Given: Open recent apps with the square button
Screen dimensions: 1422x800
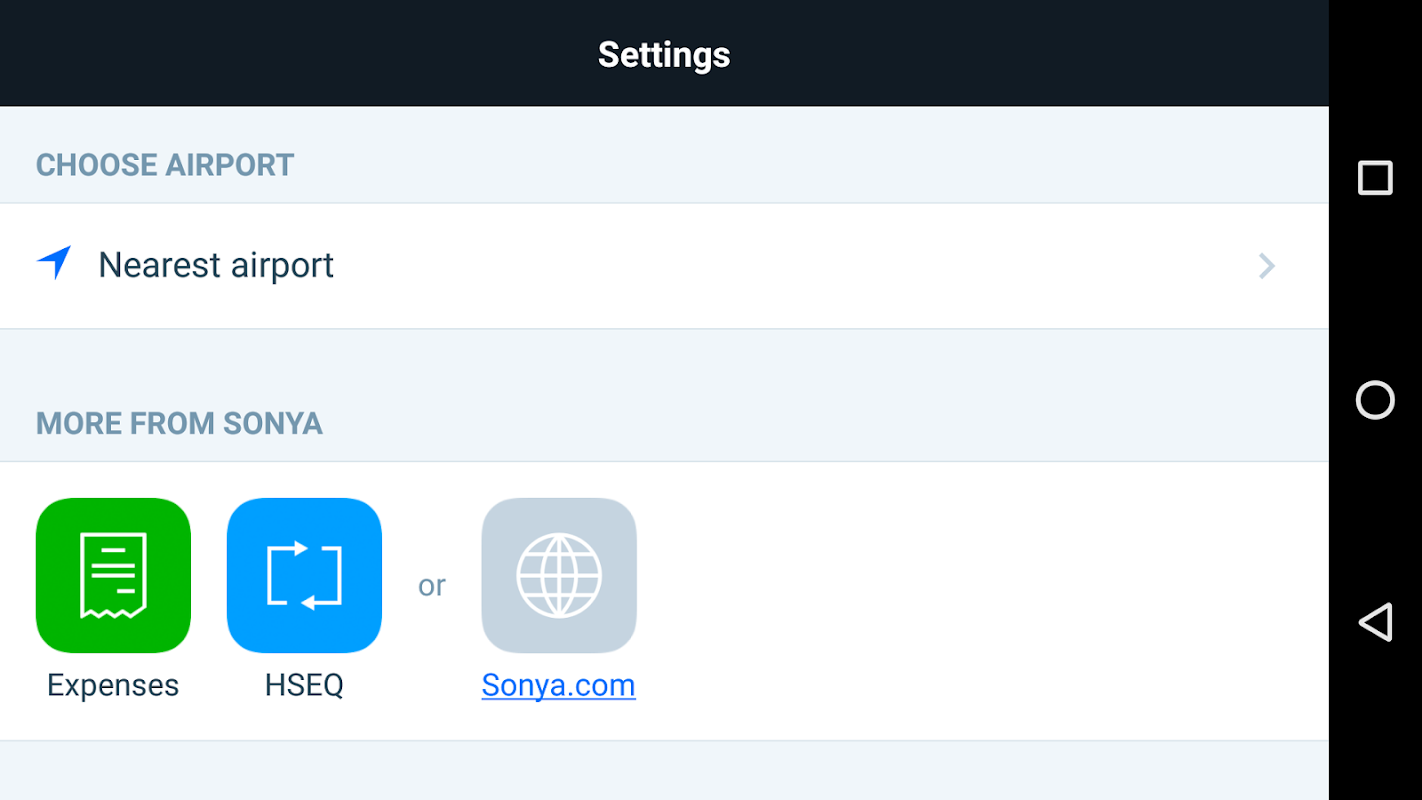Looking at the screenshot, I should pos(1375,178).
